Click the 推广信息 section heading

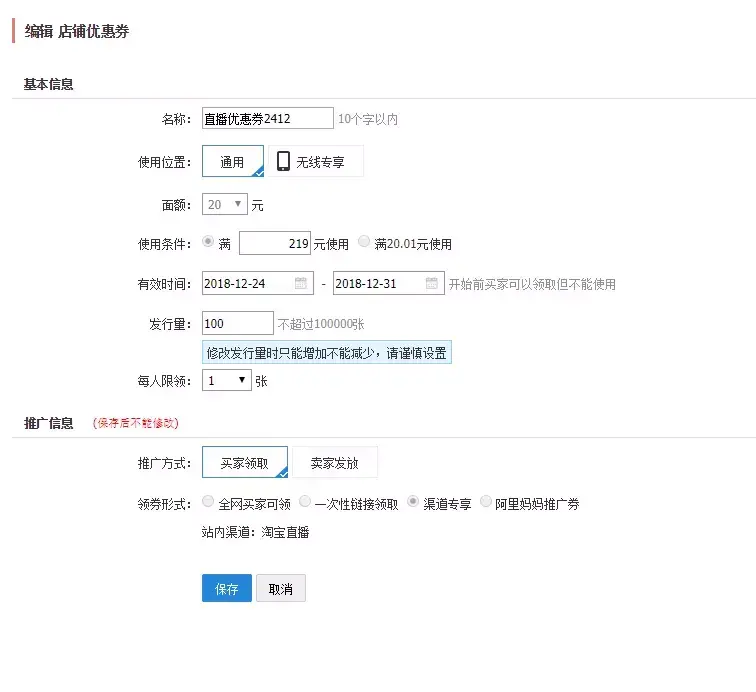pos(49,423)
